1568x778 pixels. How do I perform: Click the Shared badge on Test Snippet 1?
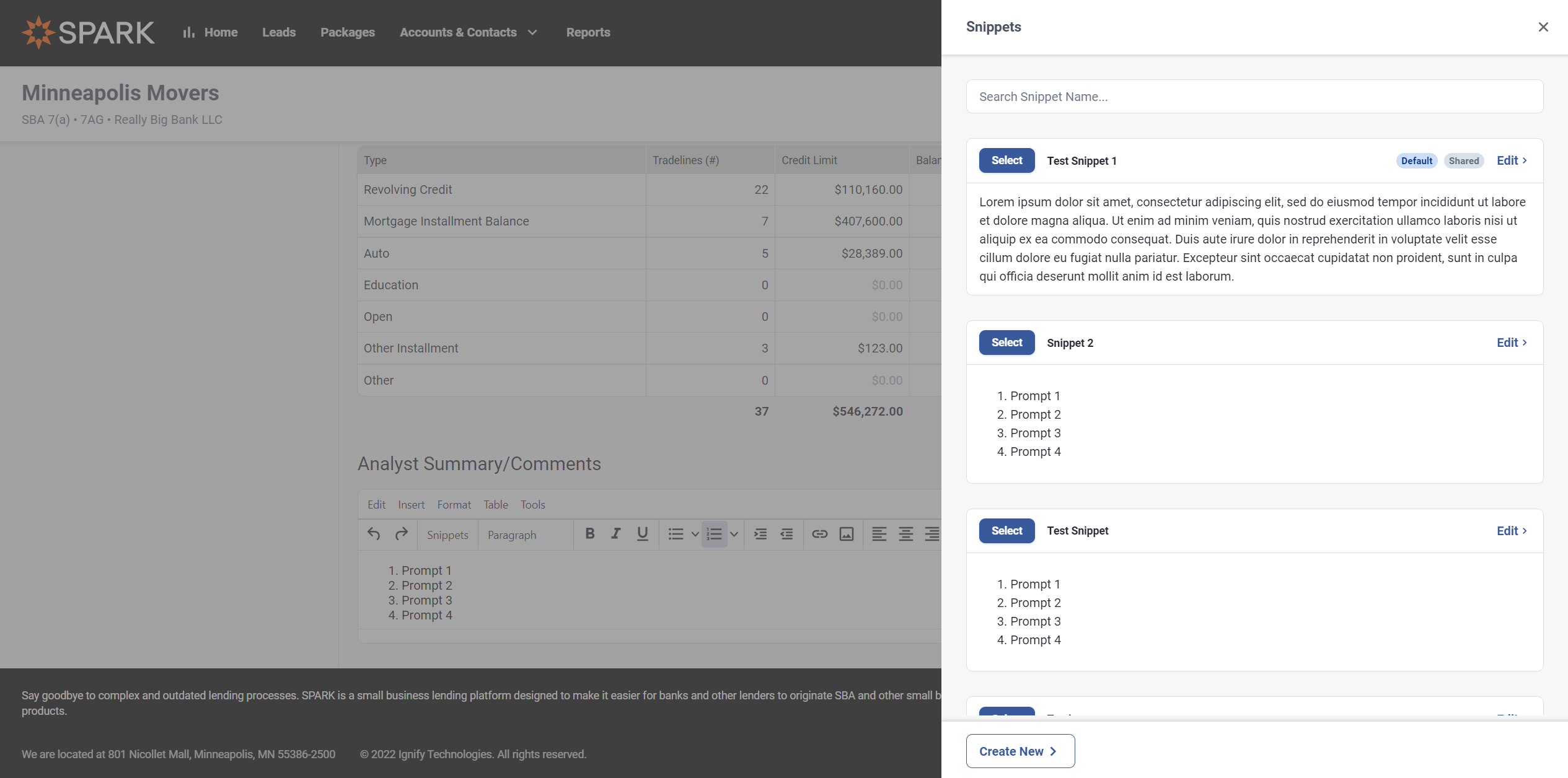1464,160
